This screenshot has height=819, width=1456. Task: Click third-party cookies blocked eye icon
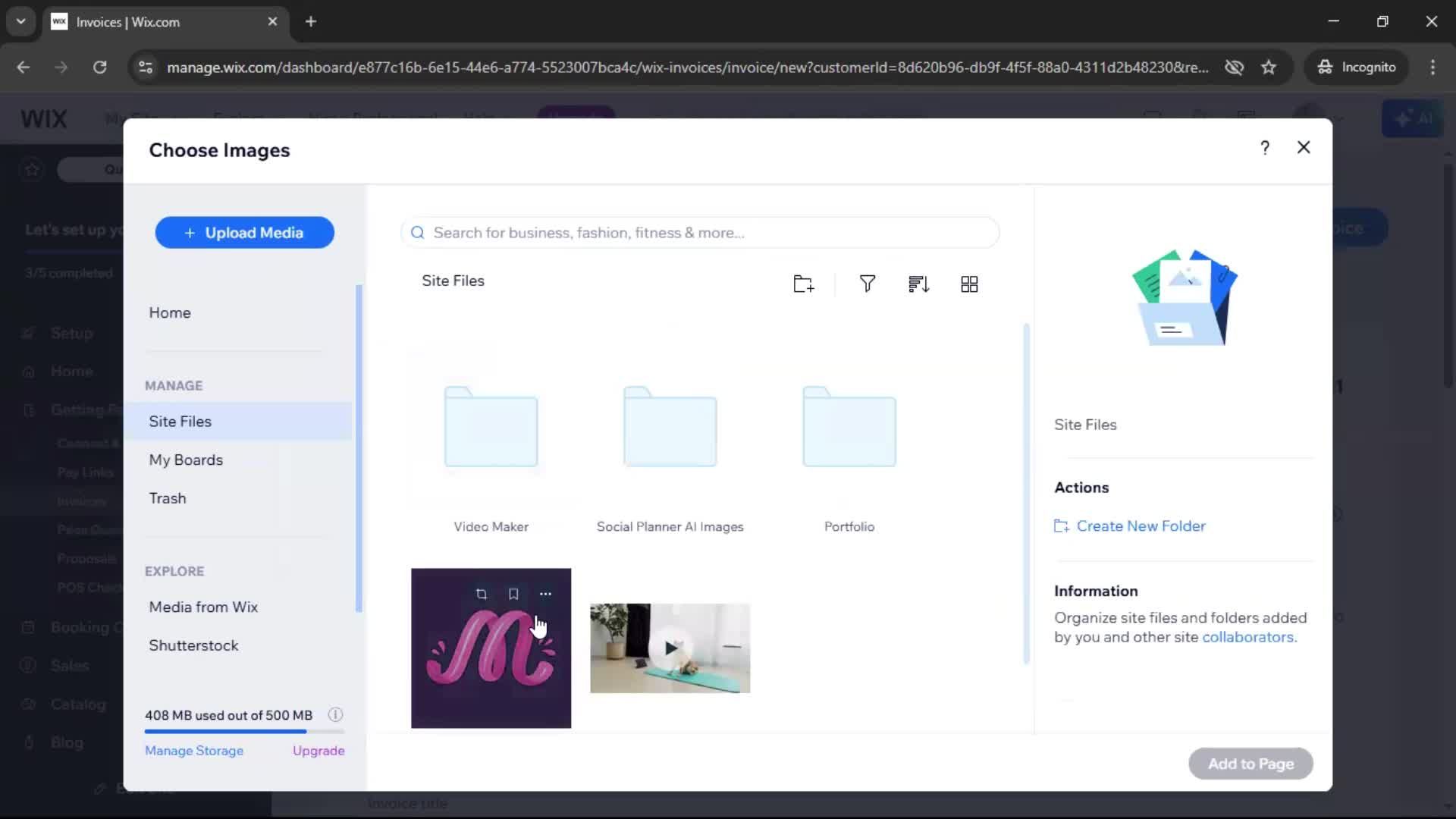click(x=1234, y=67)
